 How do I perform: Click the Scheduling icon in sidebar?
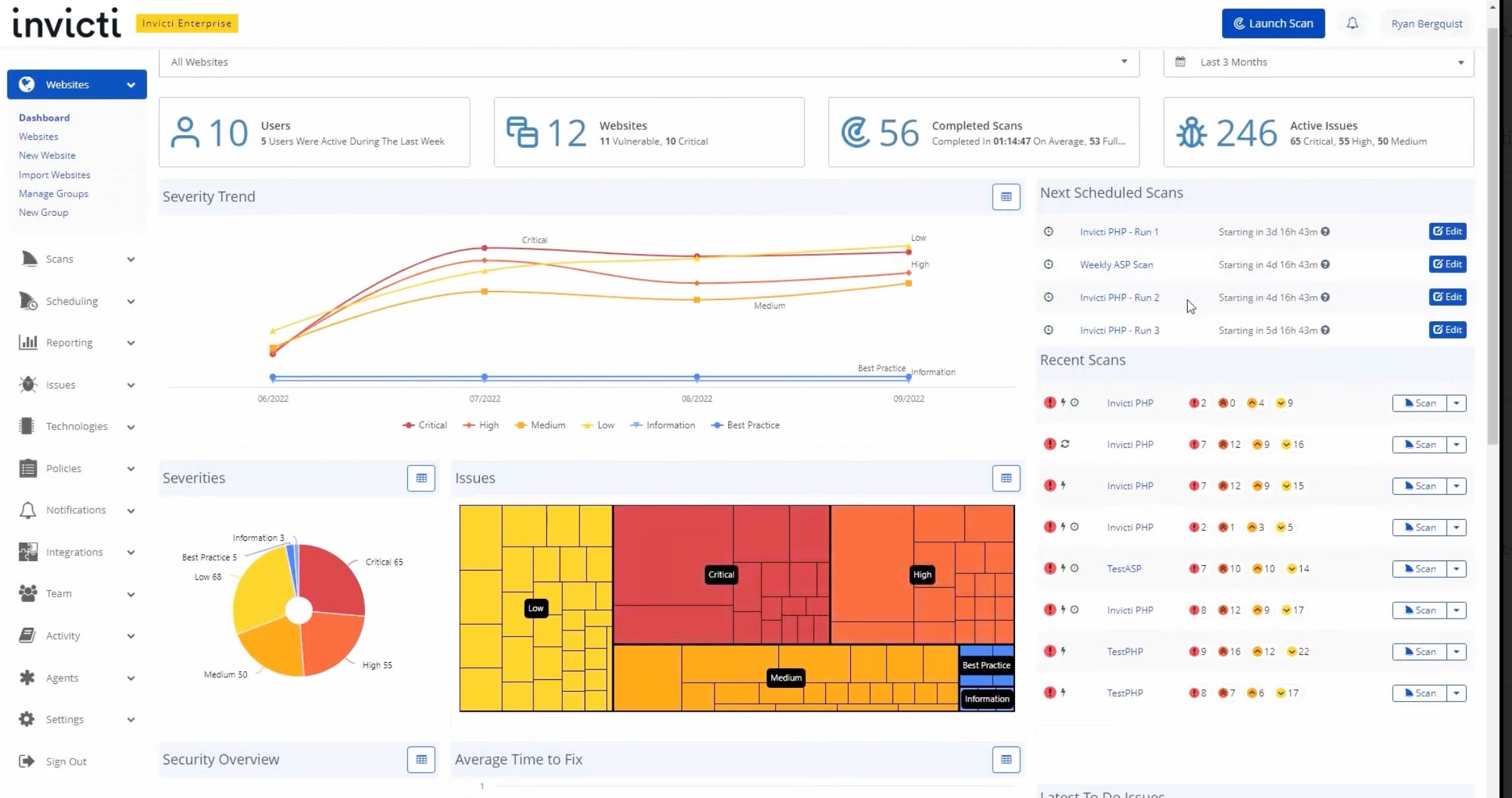point(28,301)
